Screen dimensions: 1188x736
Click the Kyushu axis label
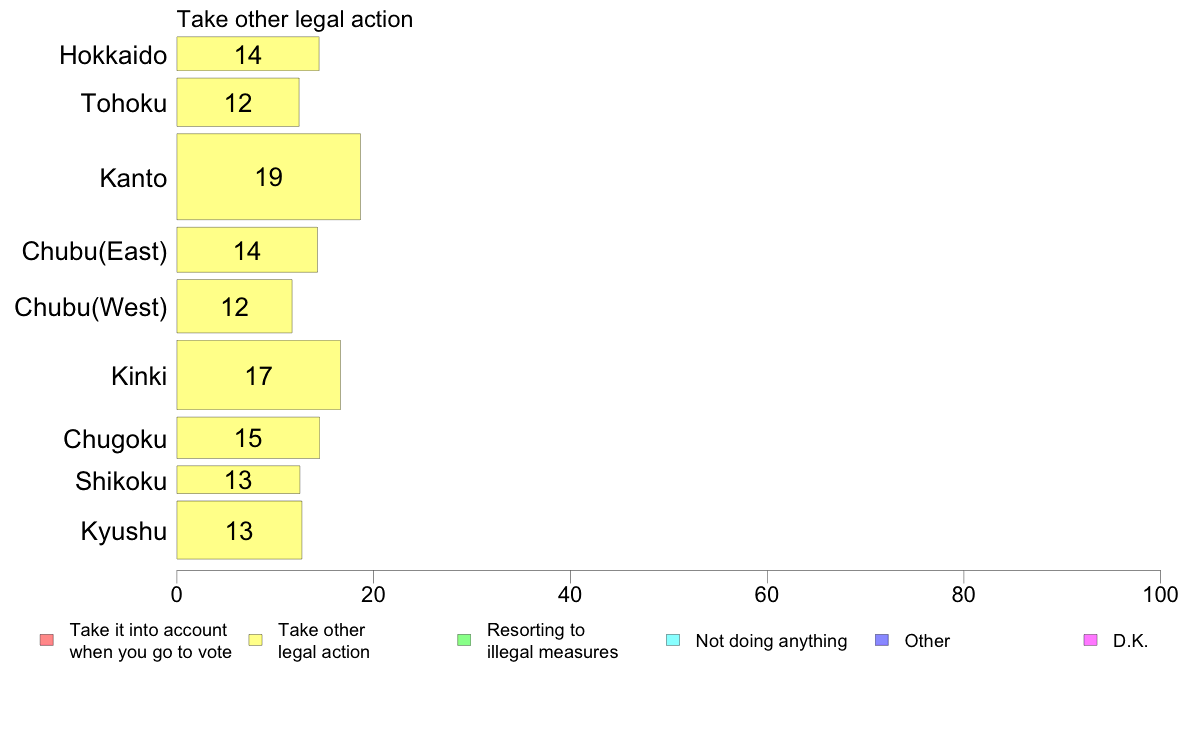pyautogui.click(x=123, y=531)
